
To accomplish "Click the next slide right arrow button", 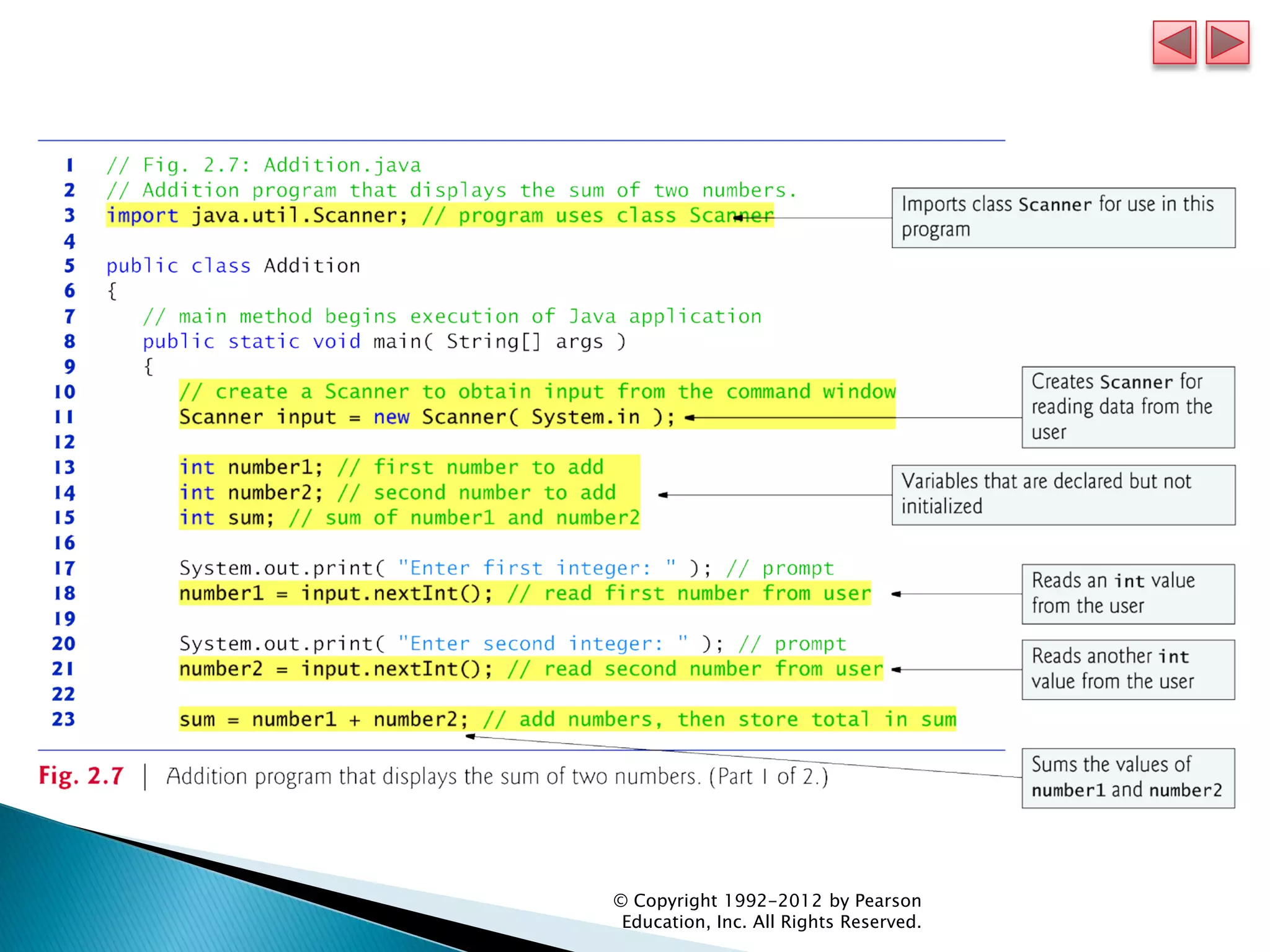I will (x=1227, y=43).
